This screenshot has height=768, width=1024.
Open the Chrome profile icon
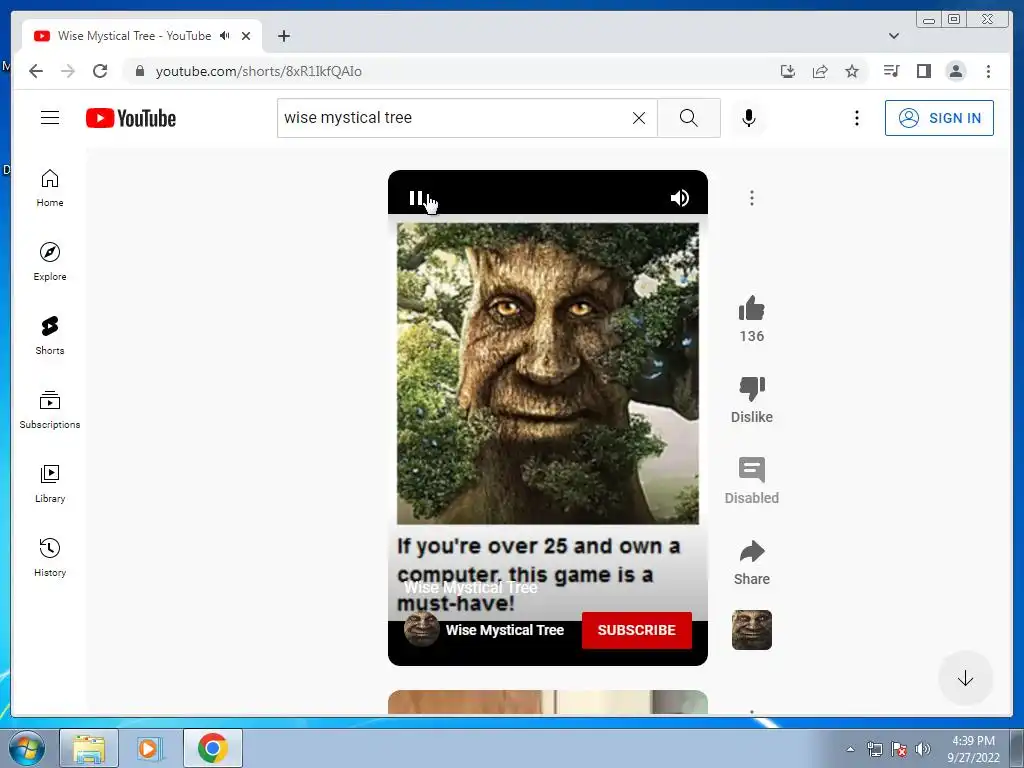[955, 71]
